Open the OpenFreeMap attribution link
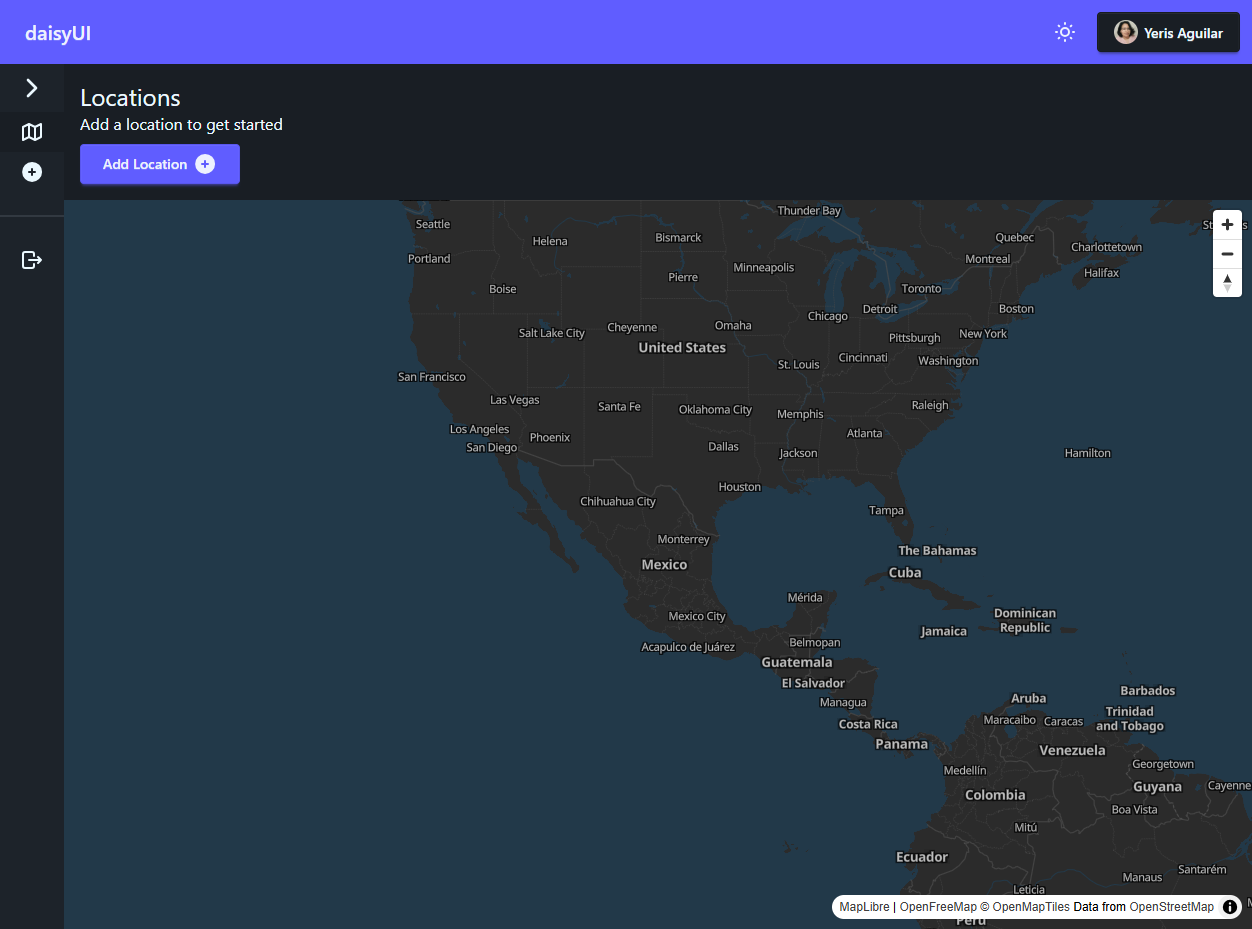 click(x=938, y=907)
